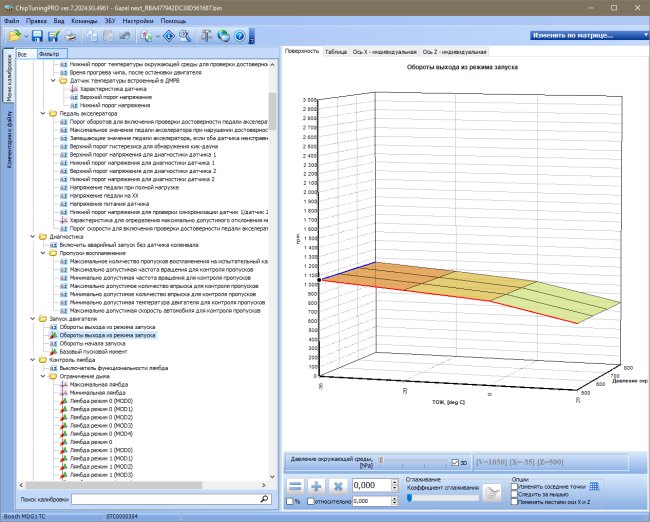Check 'Поменять местами оси X и Z'

point(514,502)
